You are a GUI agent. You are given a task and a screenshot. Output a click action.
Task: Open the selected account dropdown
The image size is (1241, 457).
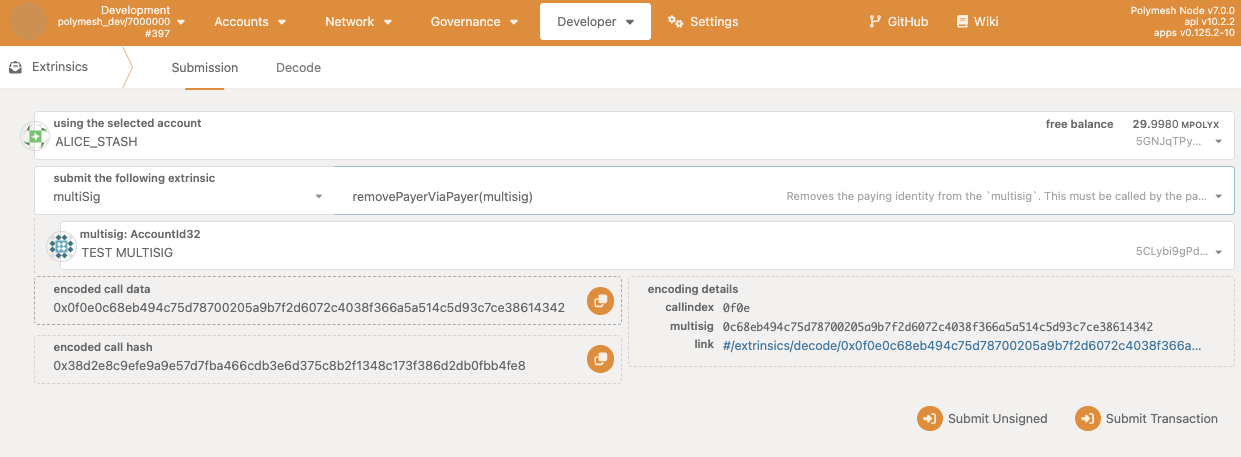(x=1217, y=142)
